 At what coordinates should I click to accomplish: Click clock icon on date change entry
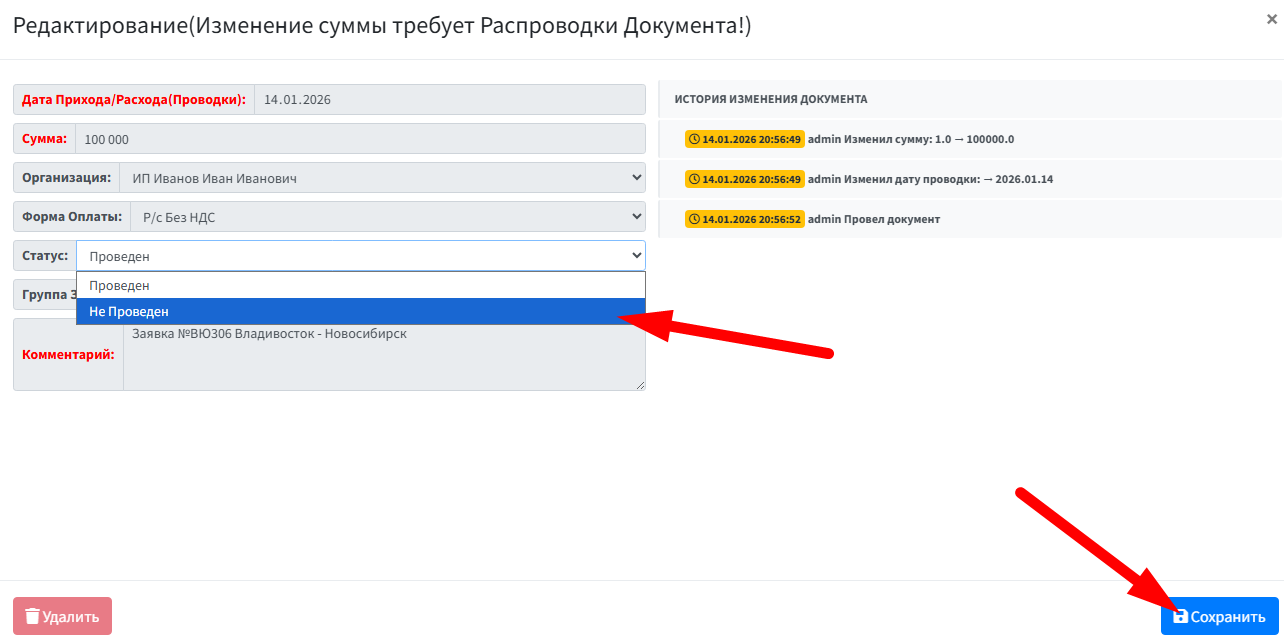pos(694,179)
